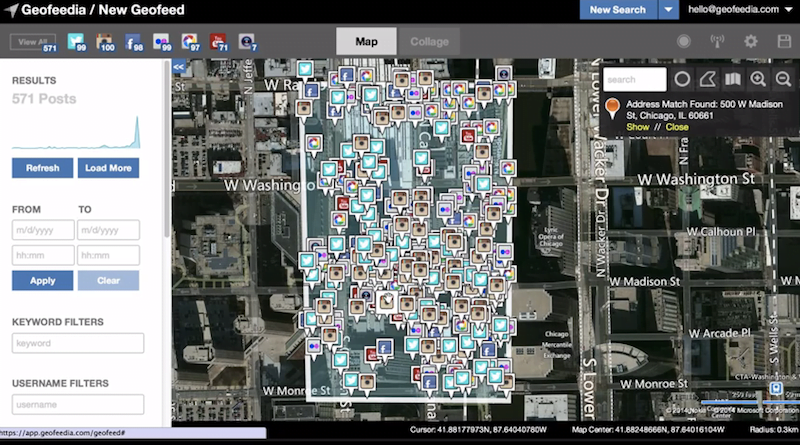This screenshot has height=445, width=800.
Task: Select the polygon draw tool
Action: point(707,79)
